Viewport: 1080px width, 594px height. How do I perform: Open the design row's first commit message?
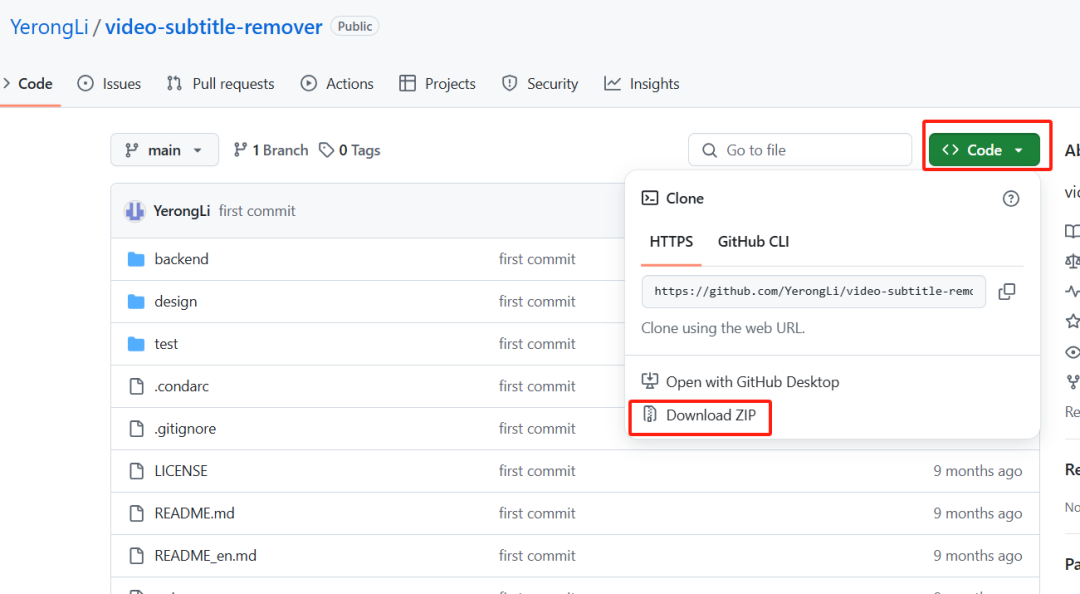click(x=537, y=302)
